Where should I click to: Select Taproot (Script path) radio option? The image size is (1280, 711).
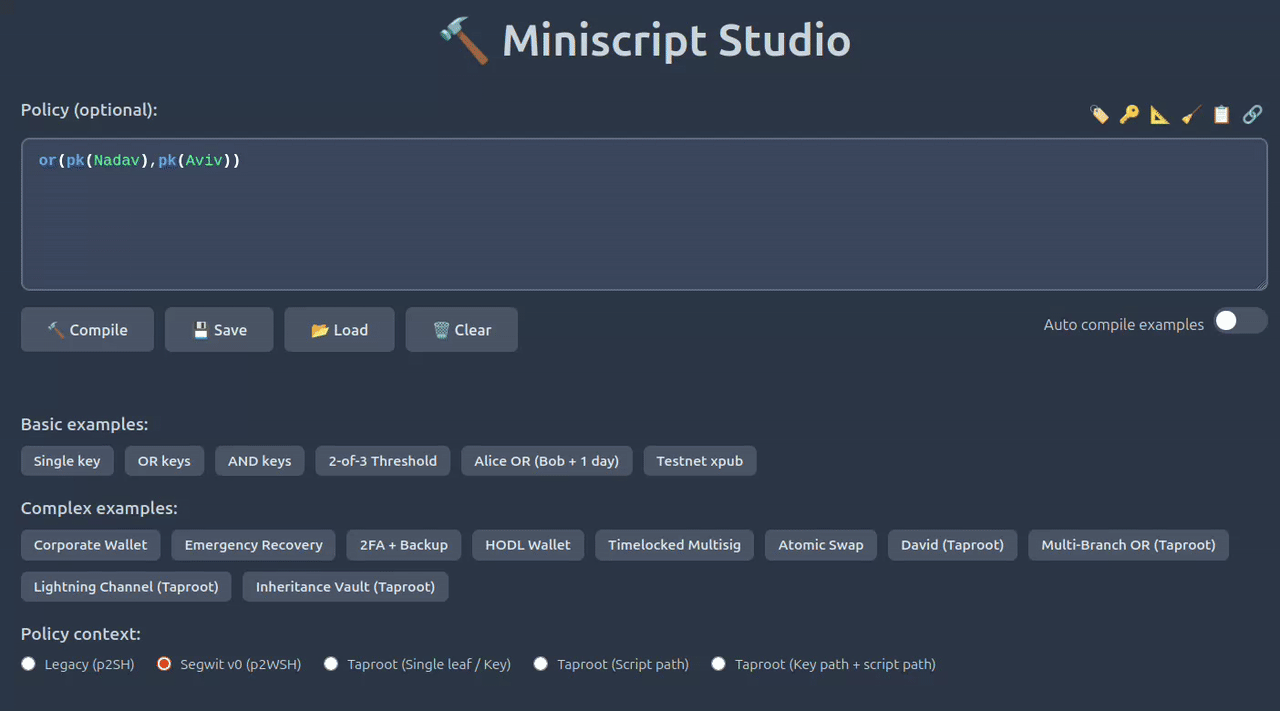(541, 664)
